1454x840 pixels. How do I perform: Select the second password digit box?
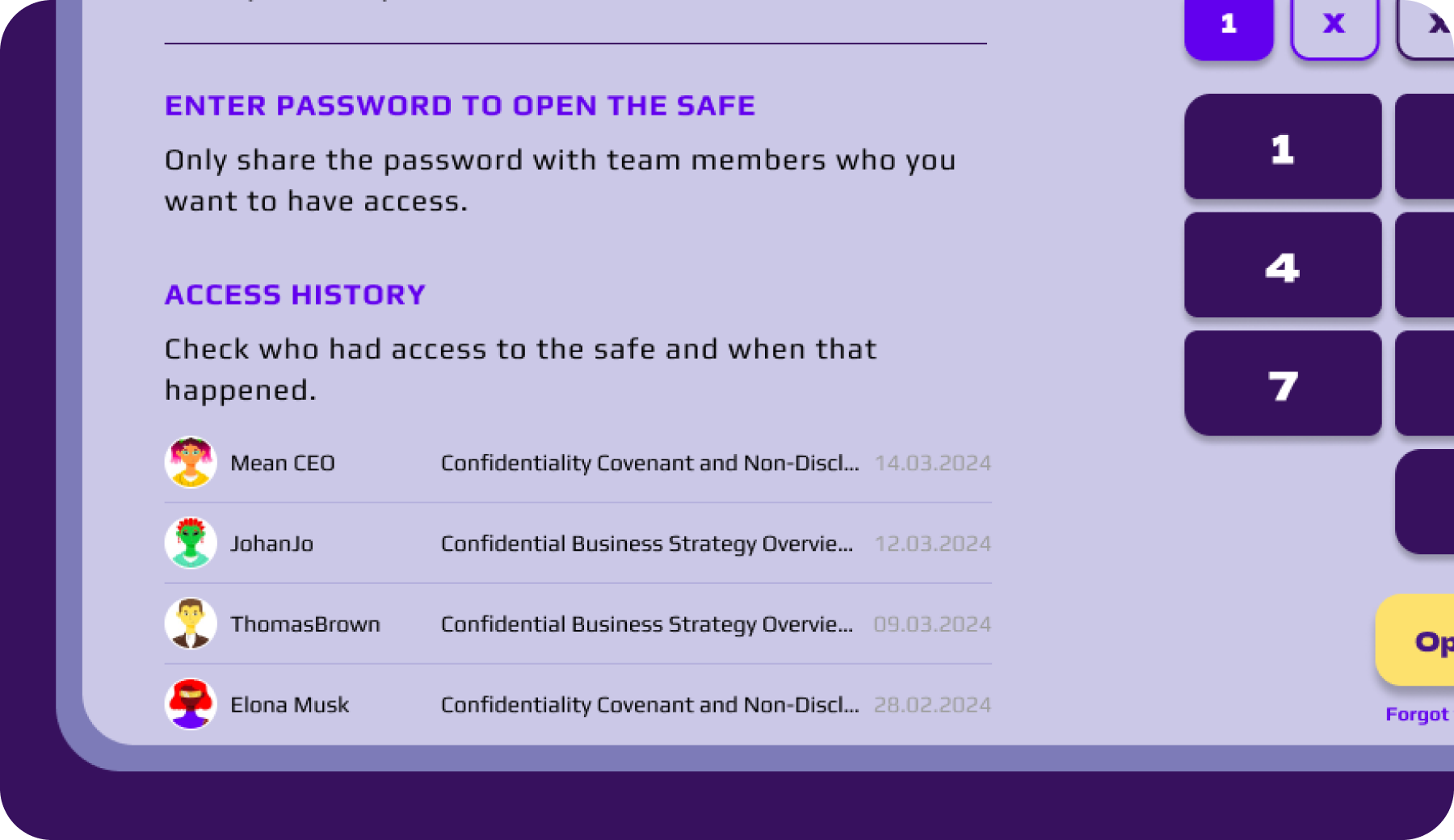pos(1334,26)
